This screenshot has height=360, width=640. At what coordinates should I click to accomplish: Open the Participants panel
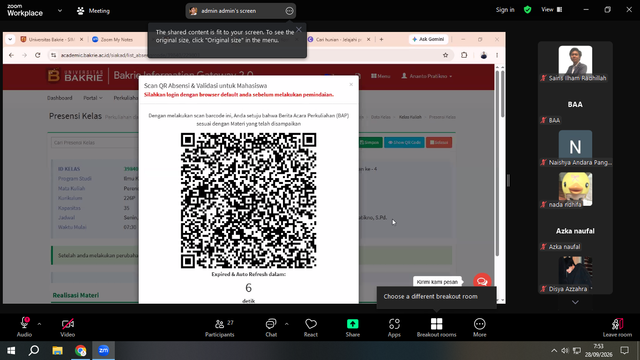coord(220,327)
